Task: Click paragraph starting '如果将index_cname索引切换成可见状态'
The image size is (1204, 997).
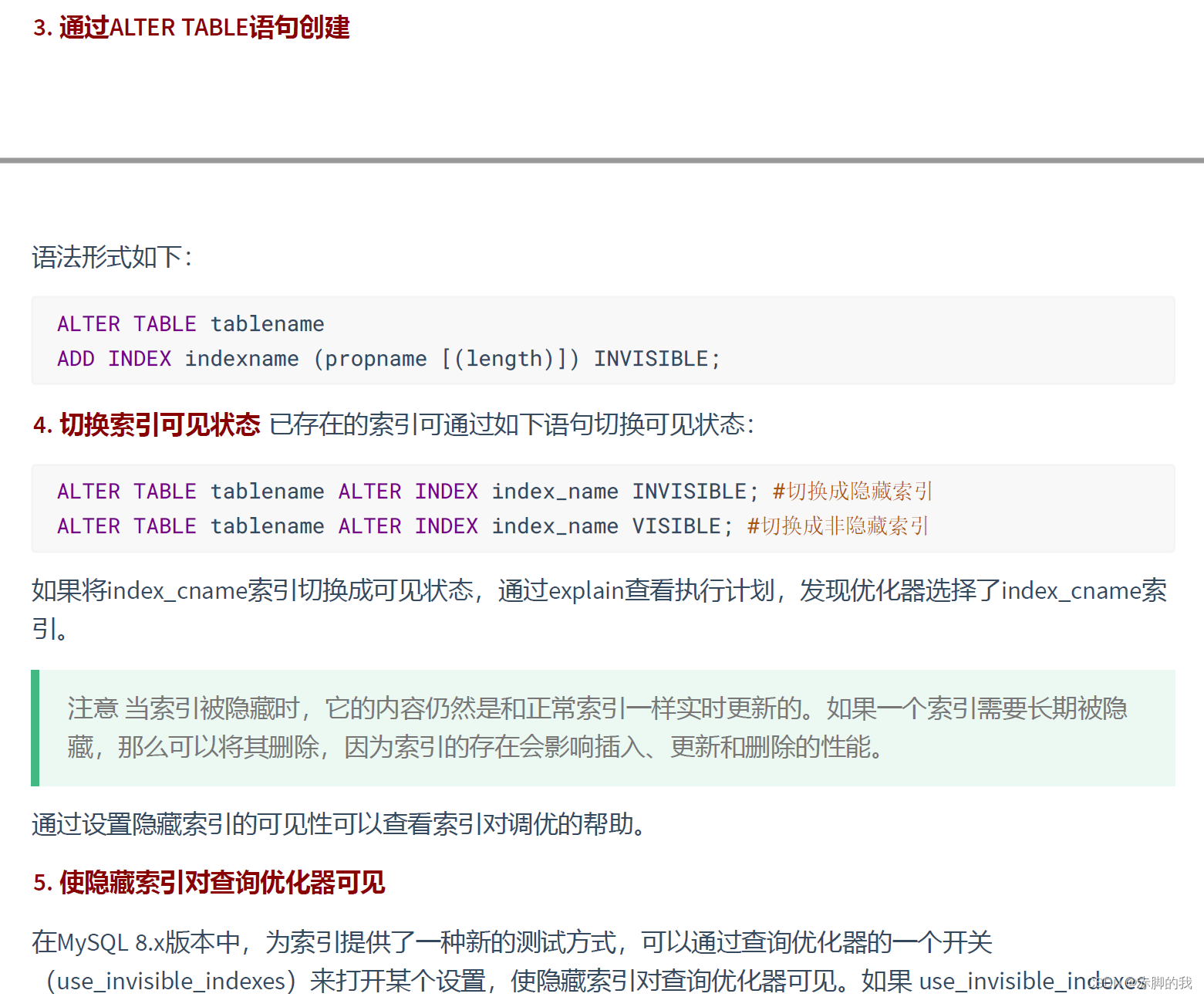Action: 599,610
